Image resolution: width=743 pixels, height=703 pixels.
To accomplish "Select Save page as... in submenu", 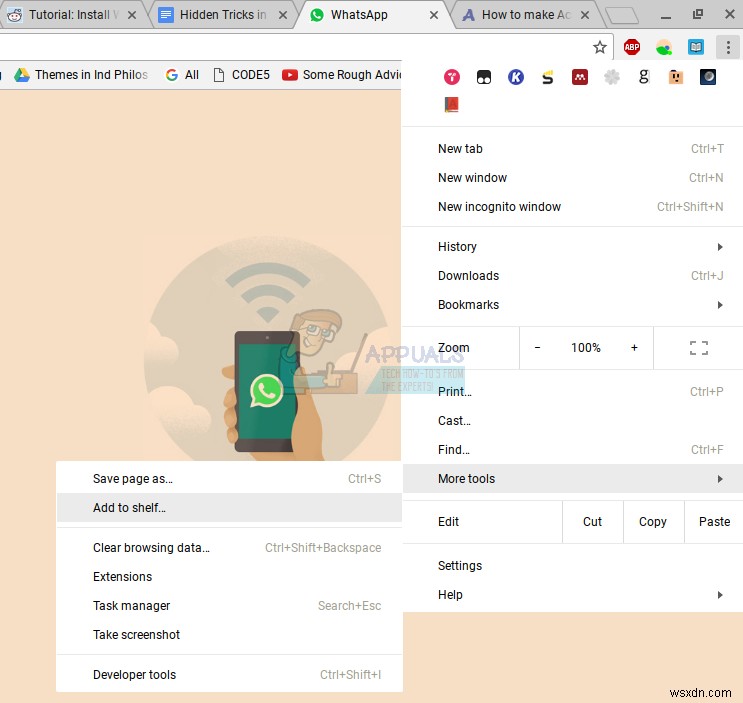I will point(229,478).
